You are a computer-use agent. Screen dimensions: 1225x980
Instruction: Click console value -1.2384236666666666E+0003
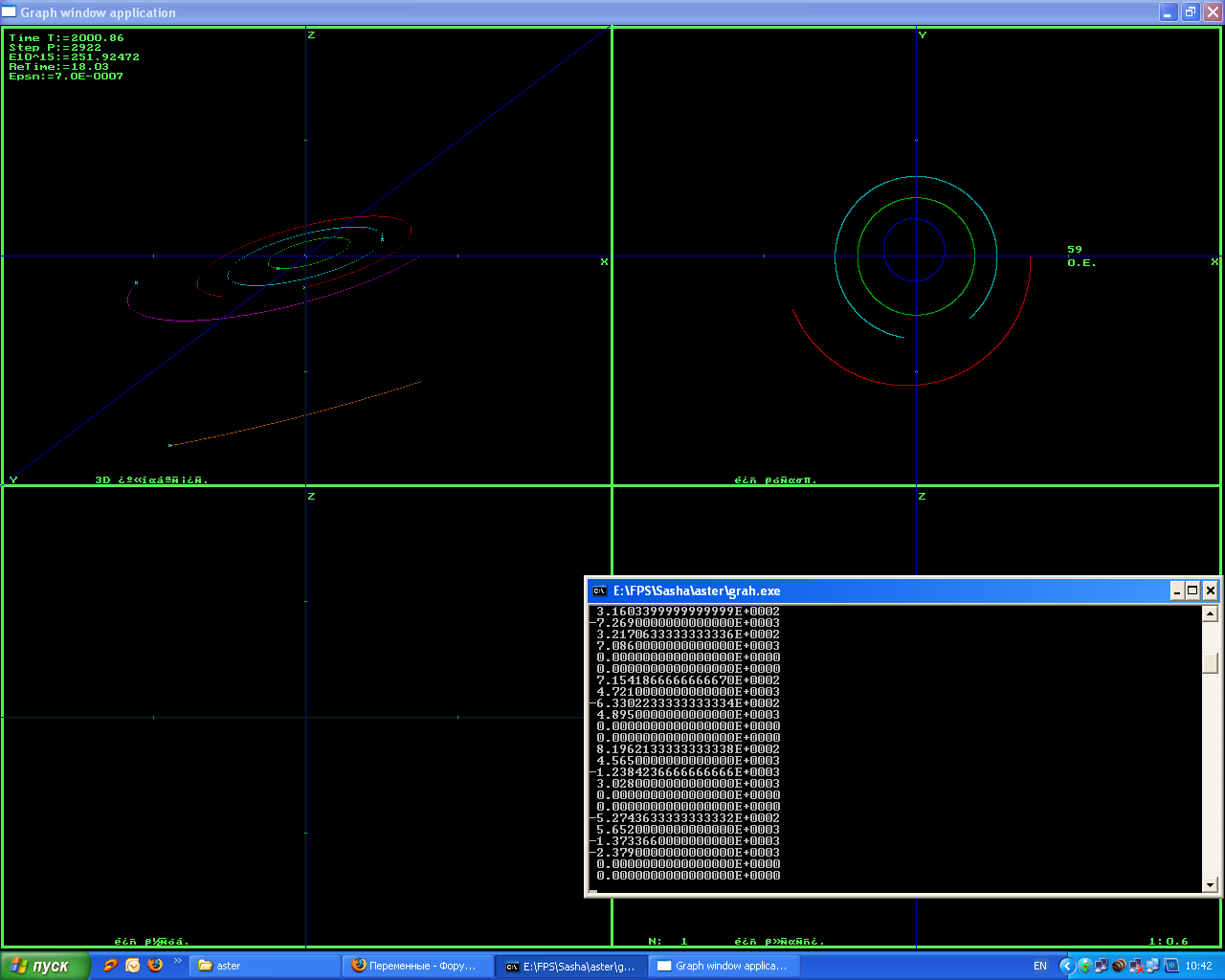[685, 772]
